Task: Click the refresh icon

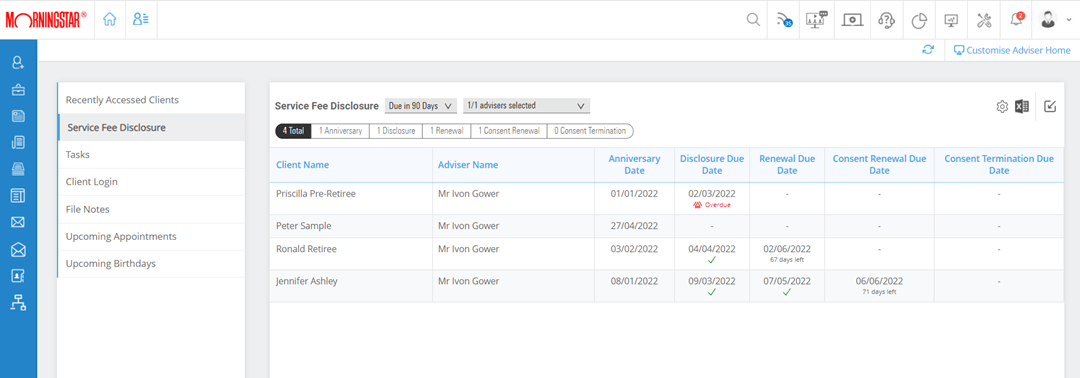Action: pos(928,50)
